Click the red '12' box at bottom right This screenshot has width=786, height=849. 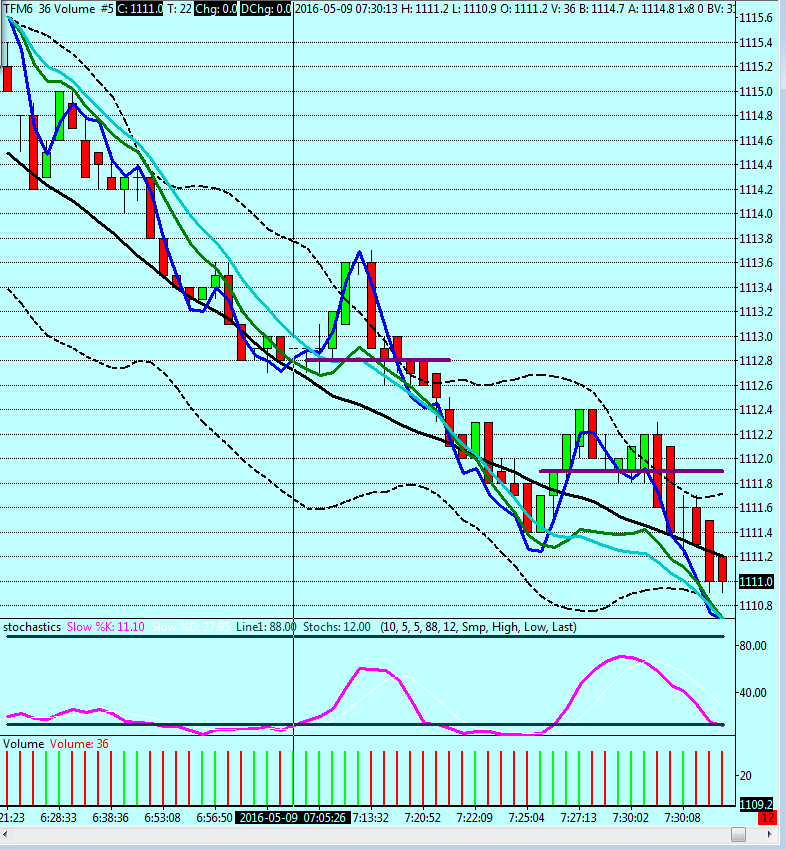[x=767, y=818]
